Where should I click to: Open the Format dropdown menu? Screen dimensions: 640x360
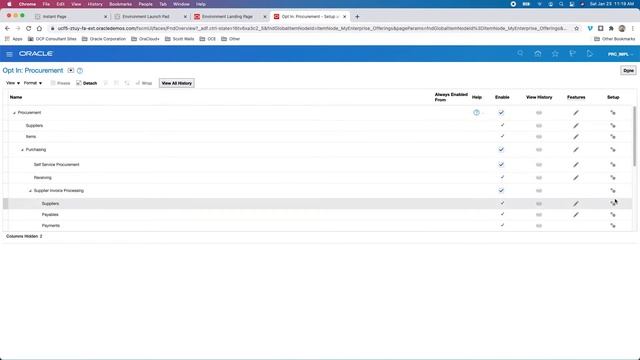pyautogui.click(x=33, y=83)
